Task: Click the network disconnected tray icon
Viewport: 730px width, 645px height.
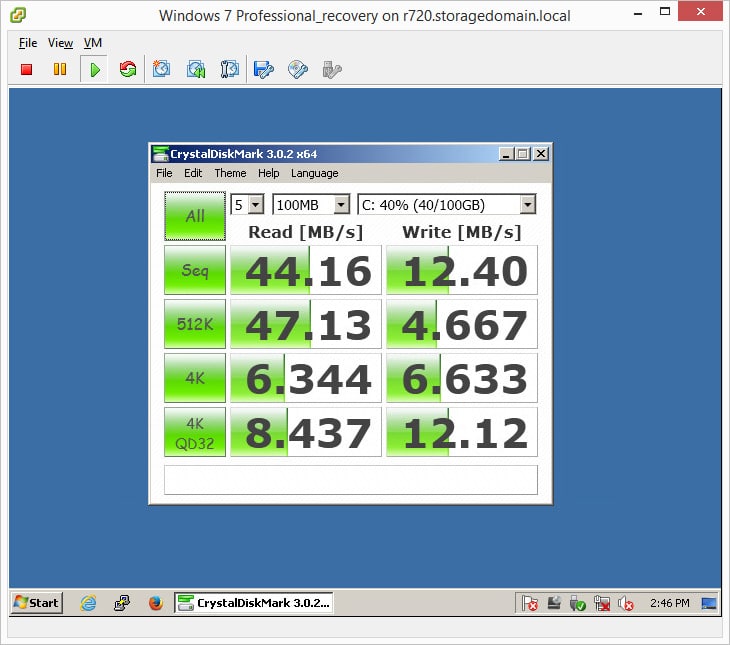Action: click(602, 604)
